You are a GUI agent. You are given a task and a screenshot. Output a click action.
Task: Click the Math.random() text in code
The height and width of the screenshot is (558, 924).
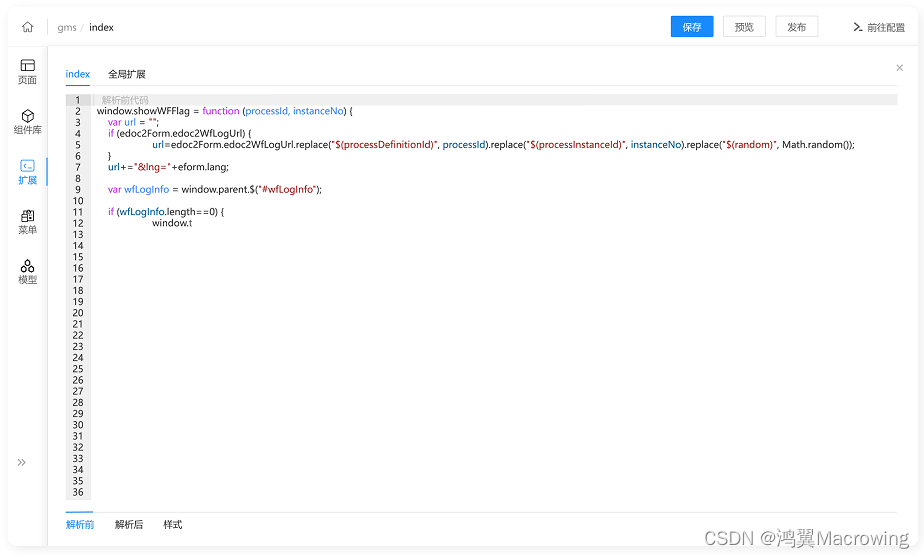pos(817,144)
